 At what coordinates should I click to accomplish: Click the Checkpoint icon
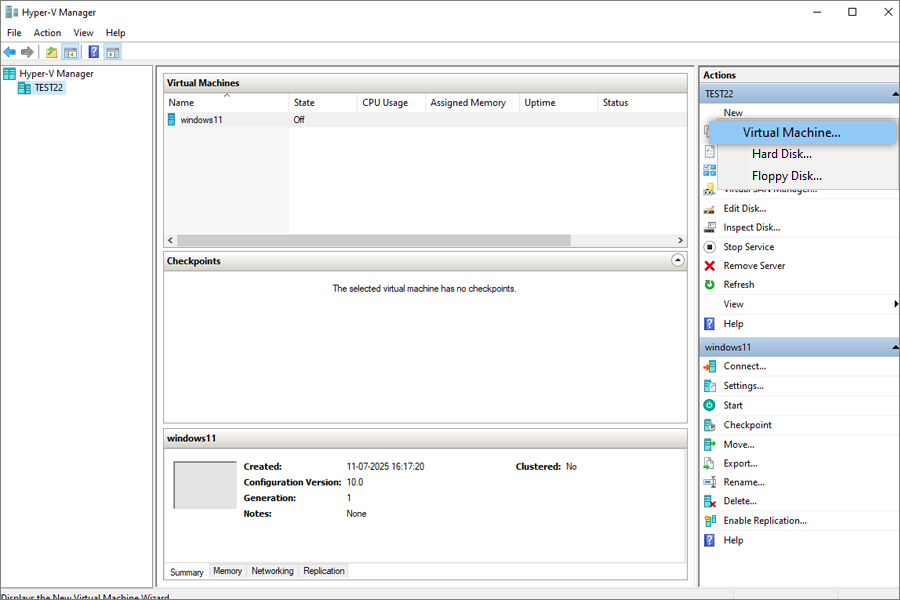coord(710,425)
